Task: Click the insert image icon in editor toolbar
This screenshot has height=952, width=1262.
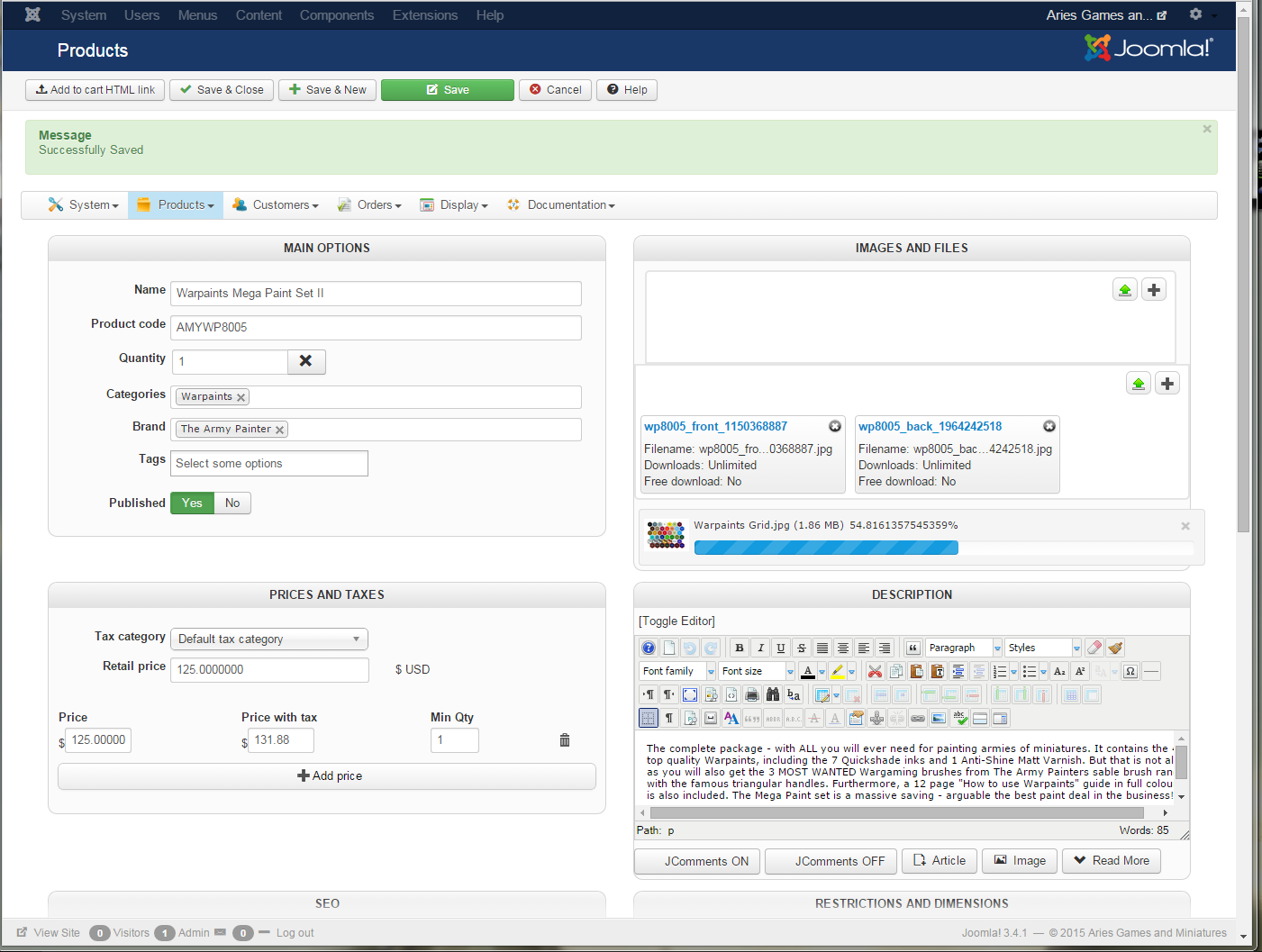Action: [939, 718]
